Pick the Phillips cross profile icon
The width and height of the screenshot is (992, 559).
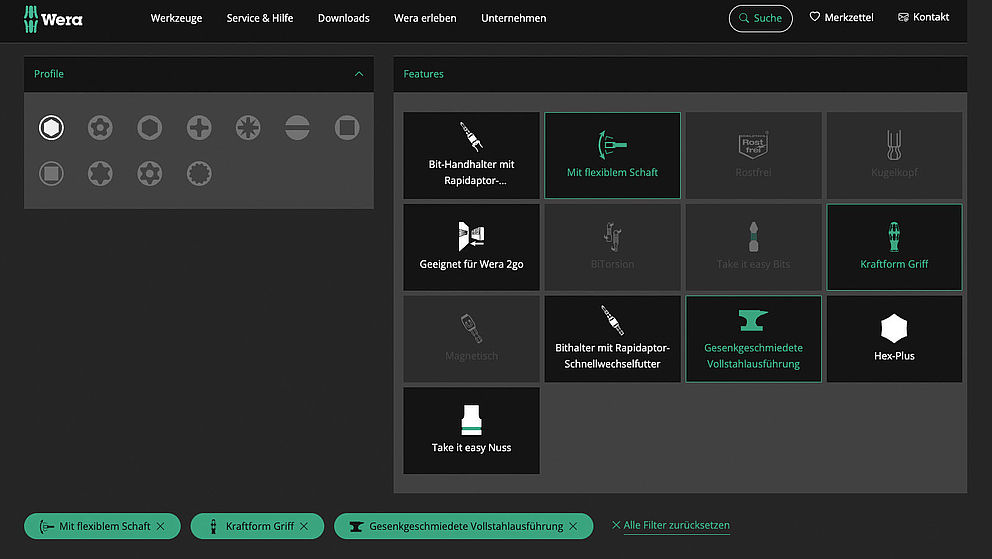199,128
